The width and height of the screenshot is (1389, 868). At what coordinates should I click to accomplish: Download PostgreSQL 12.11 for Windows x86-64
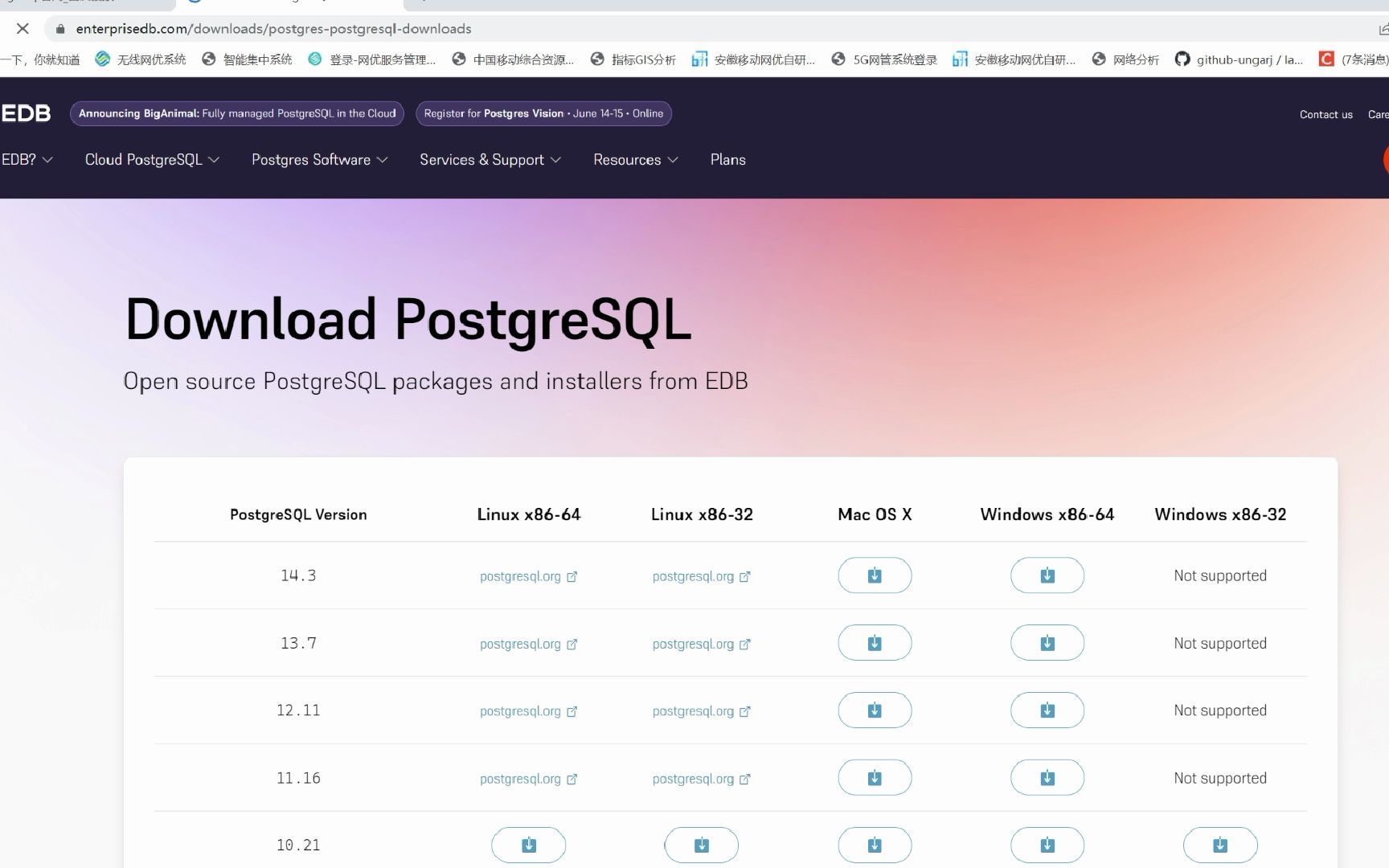pyautogui.click(x=1047, y=710)
